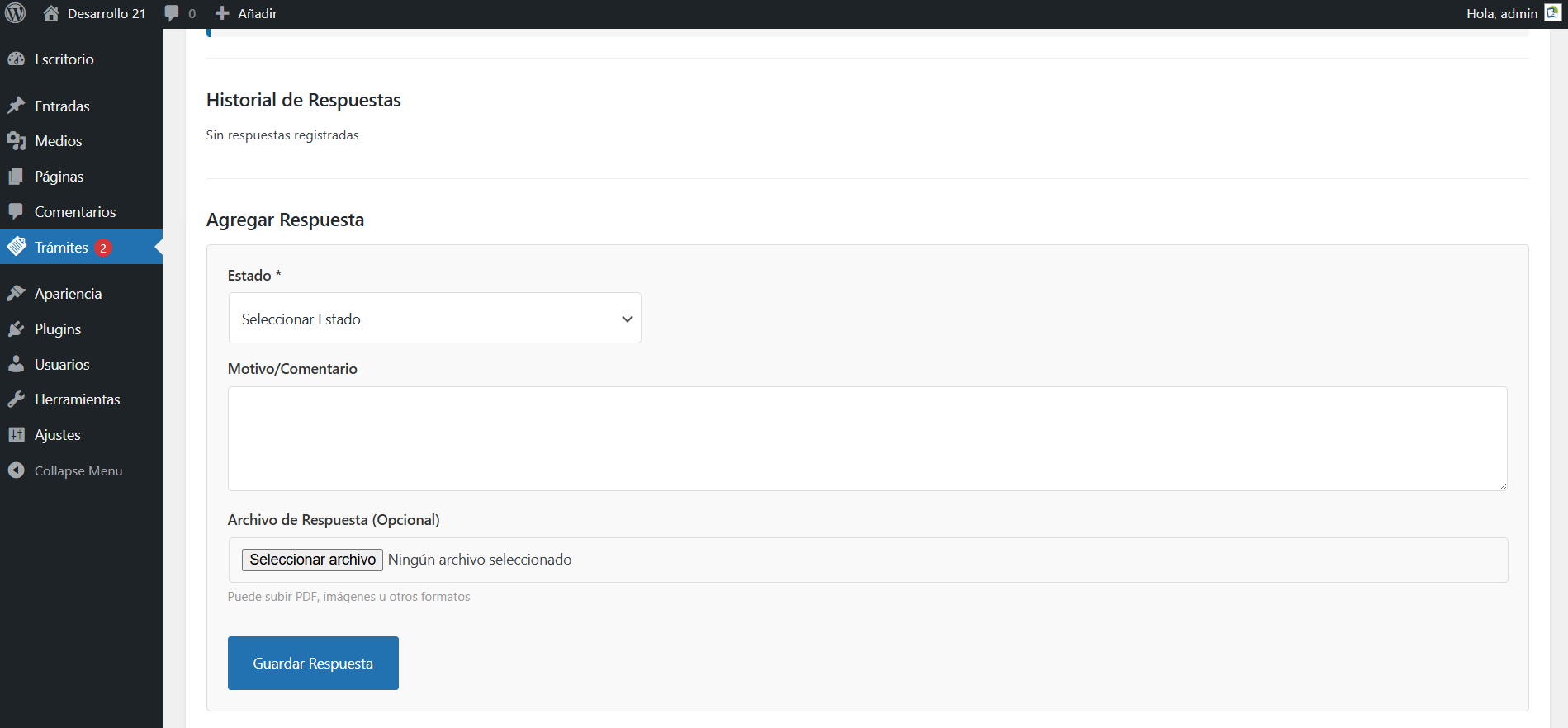Focus the Motivo/Comentario text area
1568x728 pixels.
point(867,438)
